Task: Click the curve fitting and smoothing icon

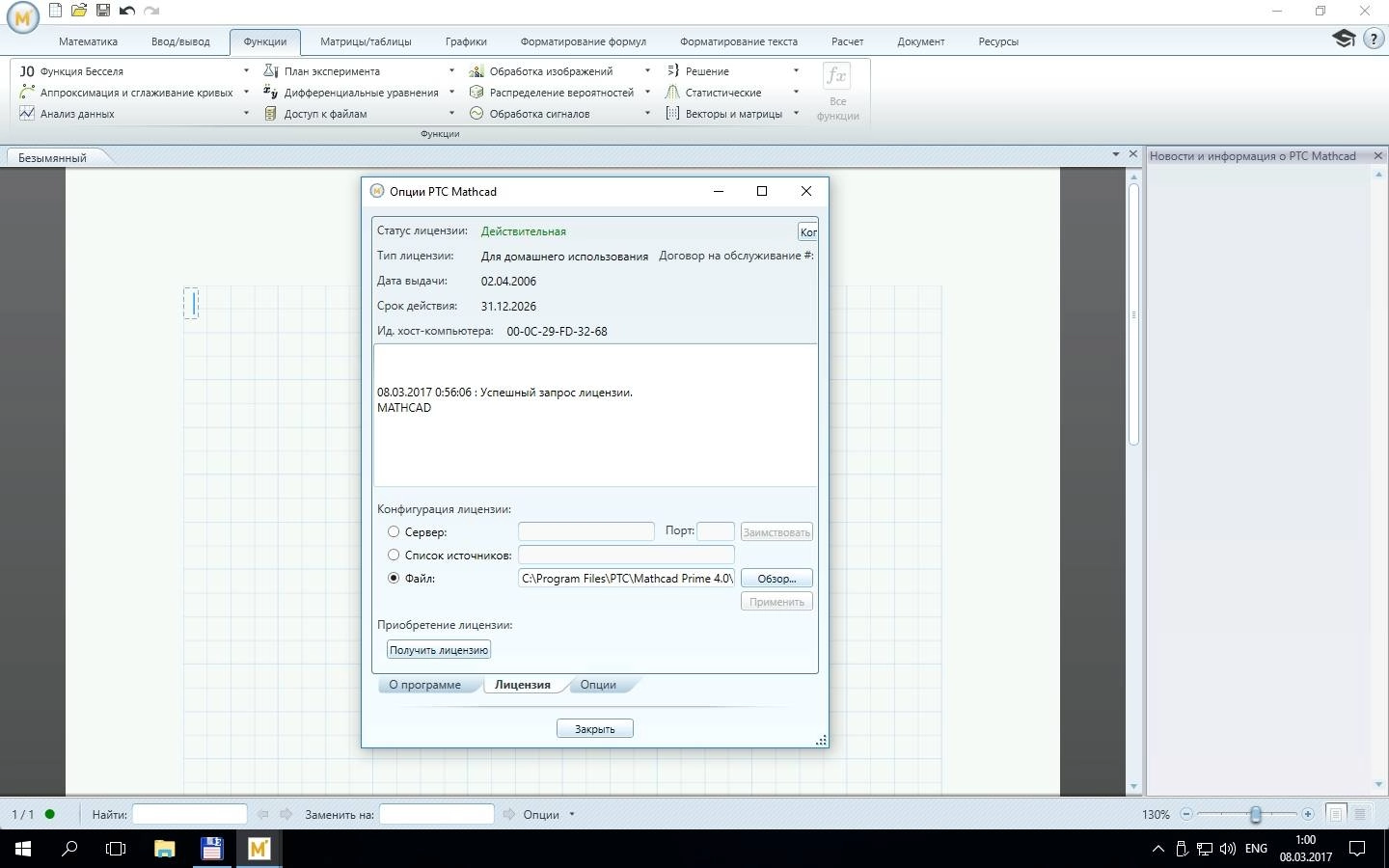Action: click(27, 92)
